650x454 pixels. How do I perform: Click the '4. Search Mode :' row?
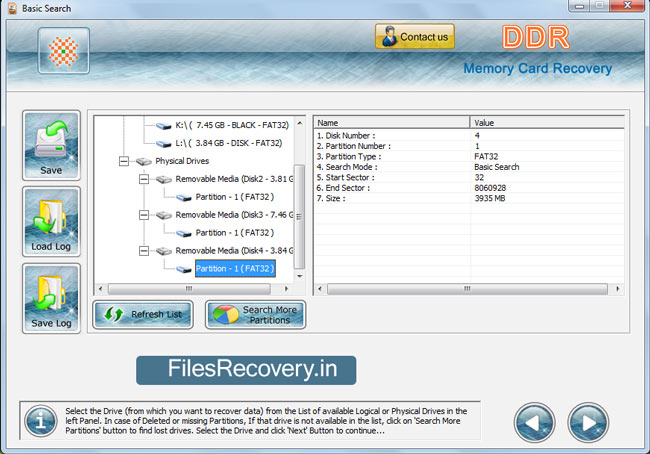click(469, 167)
